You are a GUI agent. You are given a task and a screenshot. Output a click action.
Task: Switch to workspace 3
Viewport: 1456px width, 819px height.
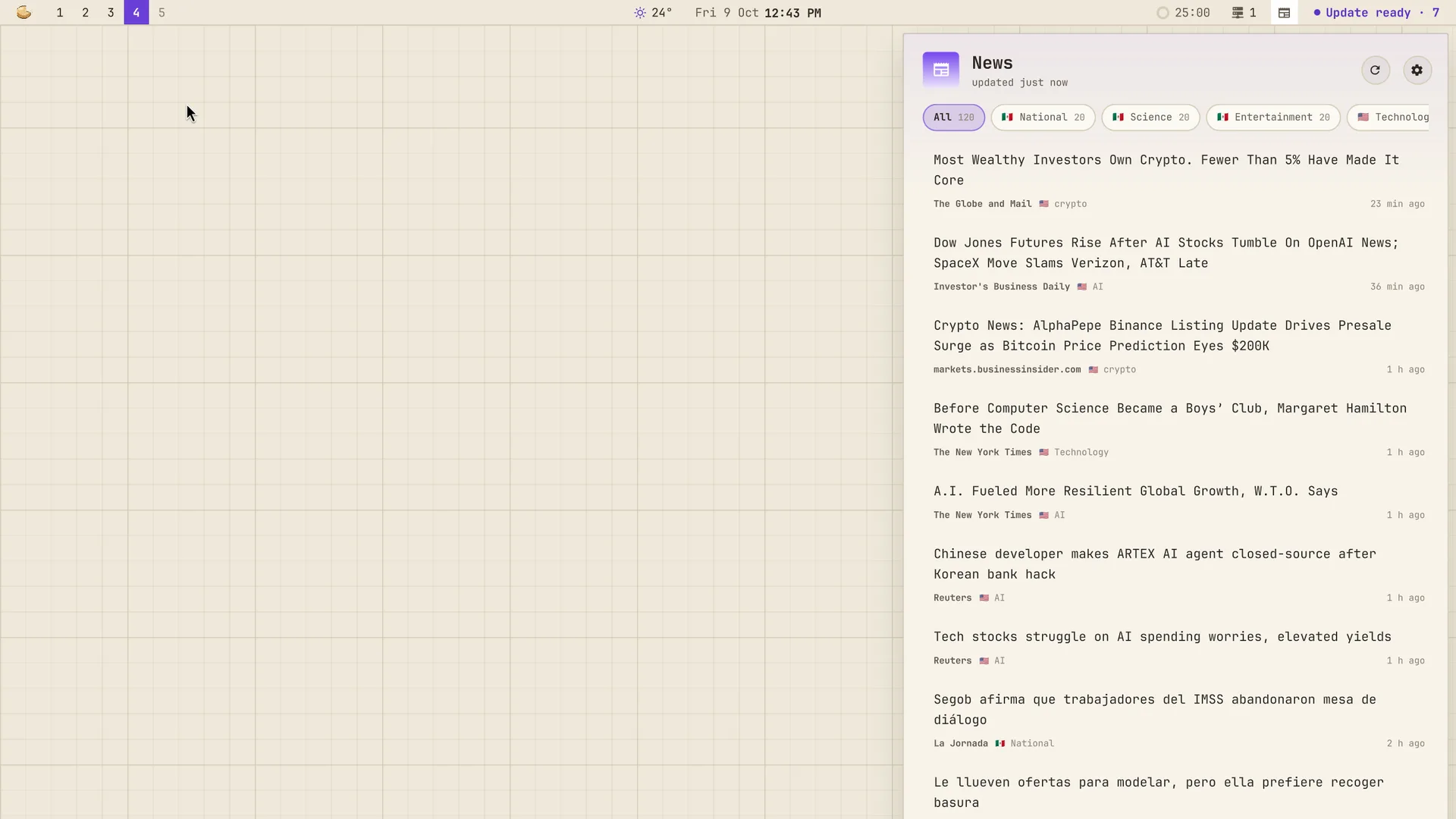[x=111, y=12]
